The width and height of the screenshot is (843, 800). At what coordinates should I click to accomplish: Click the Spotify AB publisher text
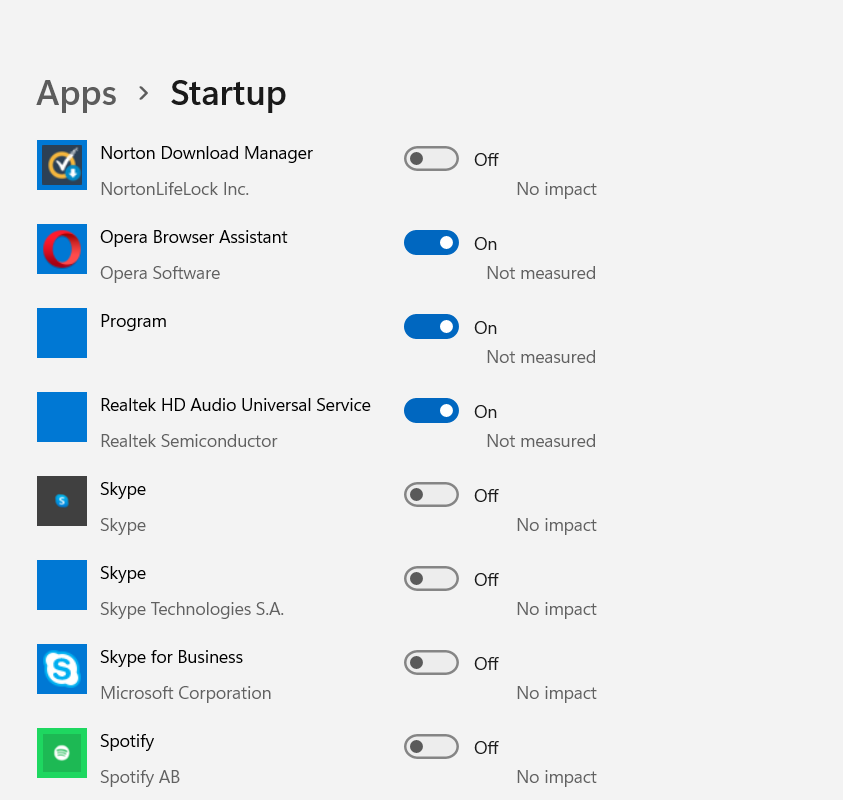pos(140,777)
